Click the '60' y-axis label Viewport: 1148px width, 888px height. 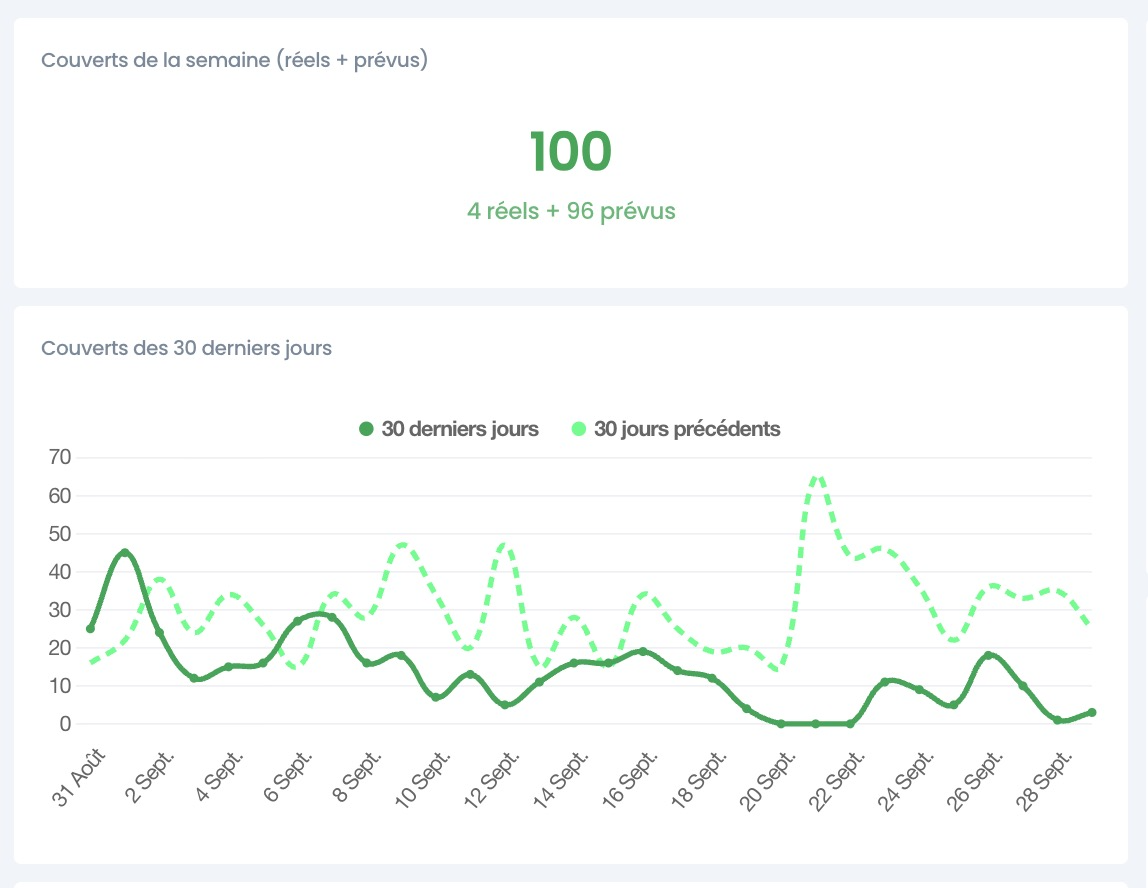60,496
